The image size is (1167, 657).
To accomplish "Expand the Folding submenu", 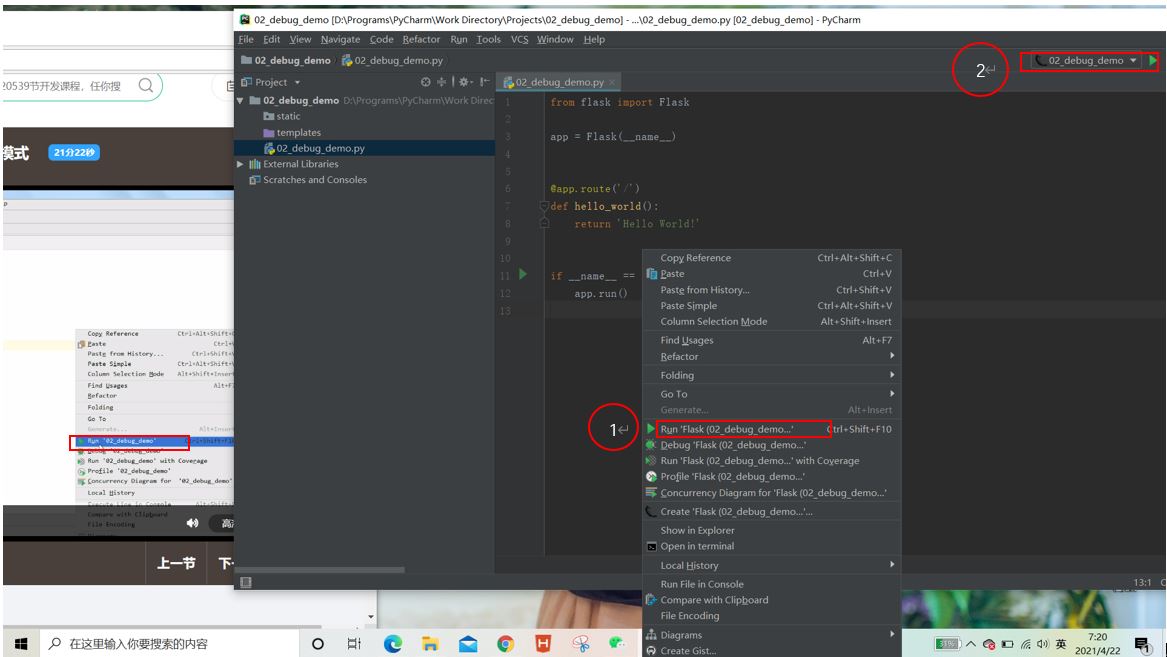I will pyautogui.click(x=772, y=375).
